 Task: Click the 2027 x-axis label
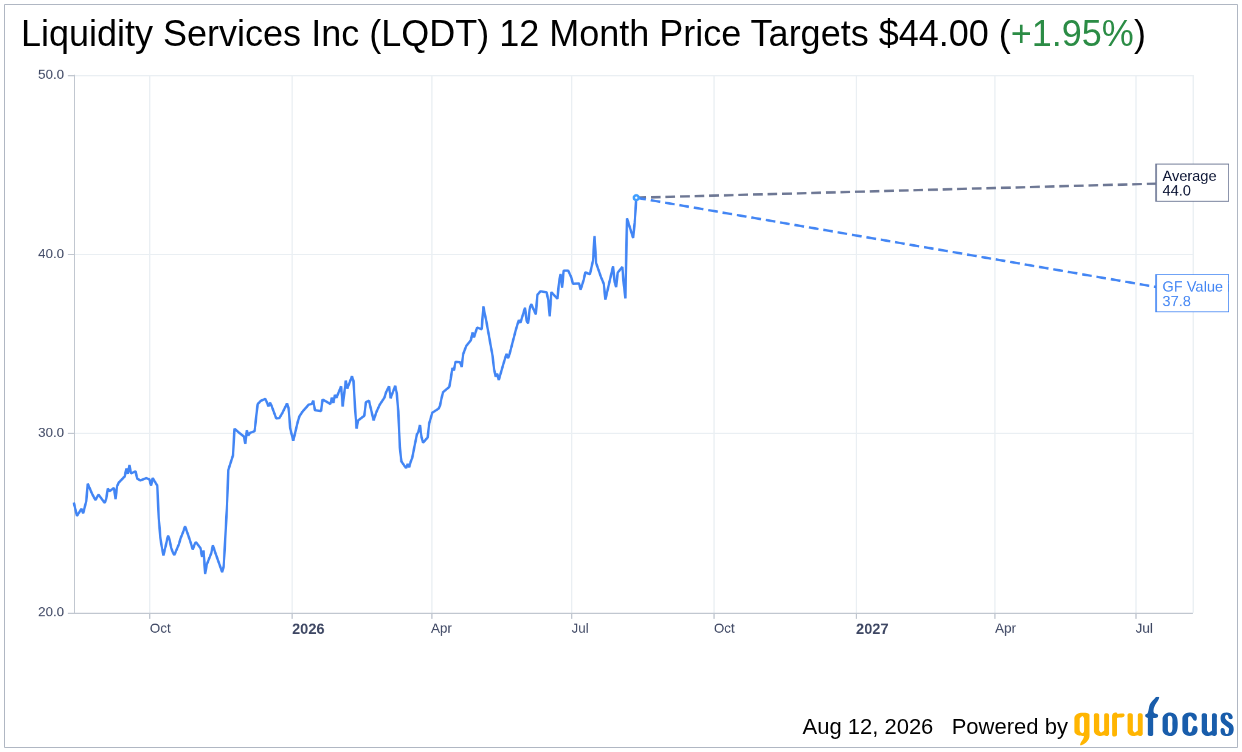tap(872, 629)
